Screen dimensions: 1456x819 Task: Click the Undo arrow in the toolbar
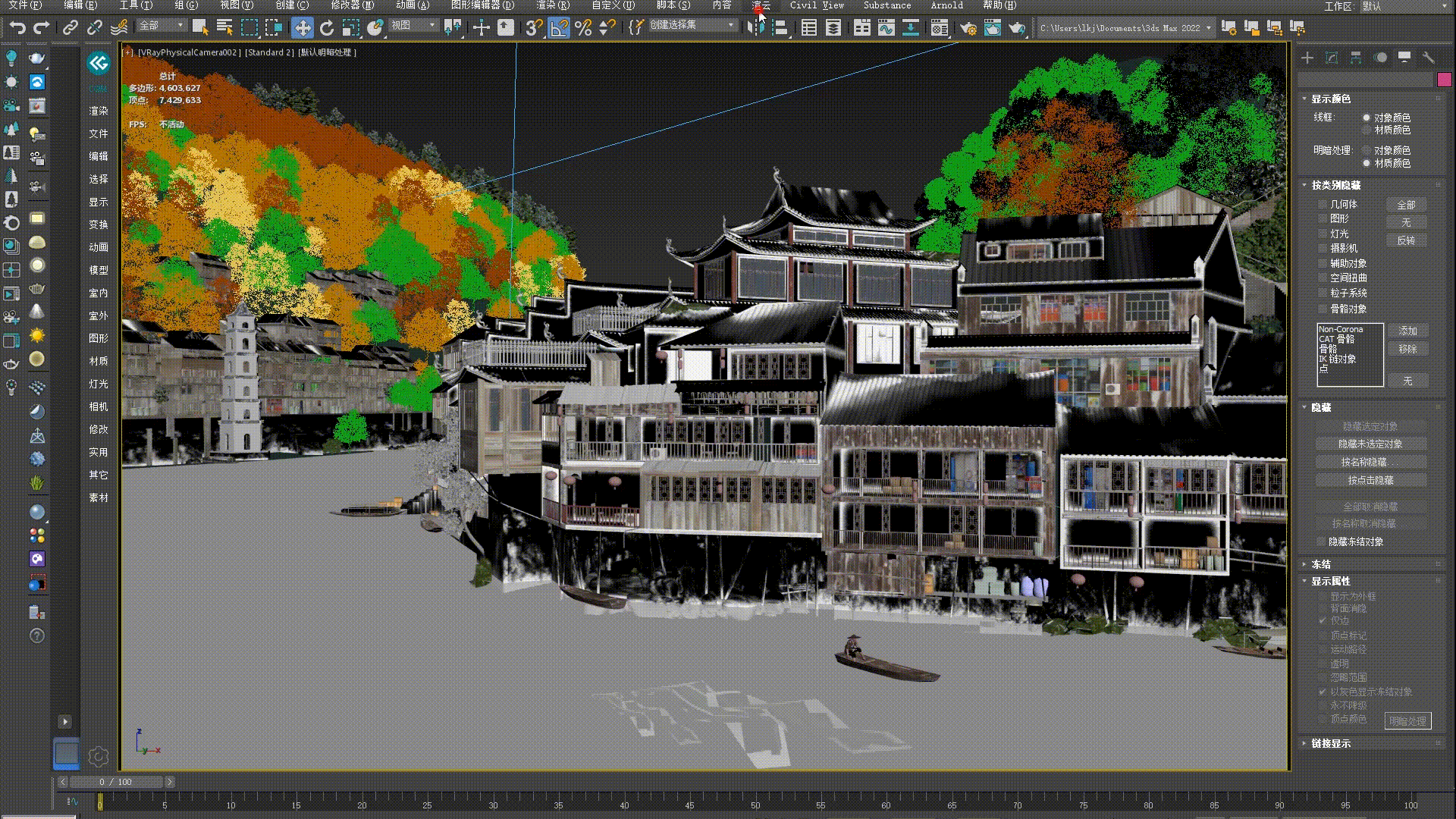point(17,28)
